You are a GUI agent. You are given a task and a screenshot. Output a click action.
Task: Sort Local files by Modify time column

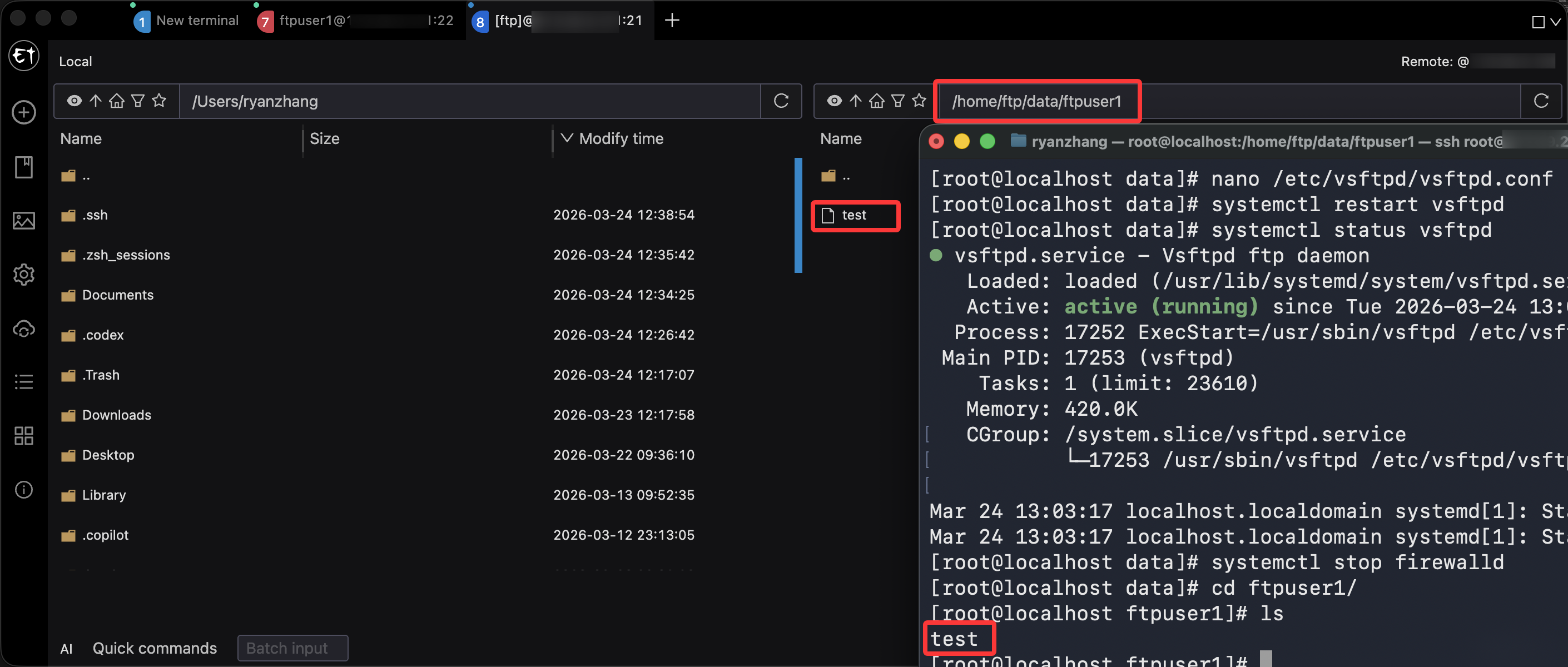click(621, 139)
